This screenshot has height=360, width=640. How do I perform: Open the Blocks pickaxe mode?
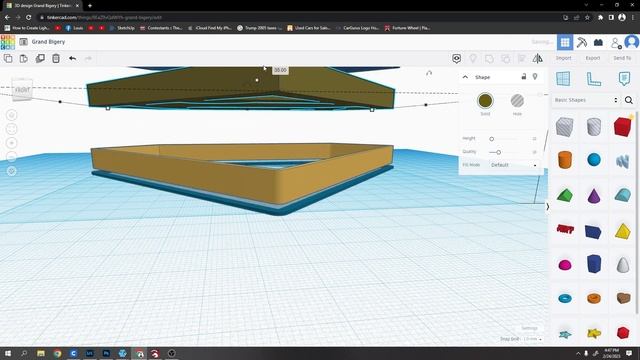coord(582,42)
